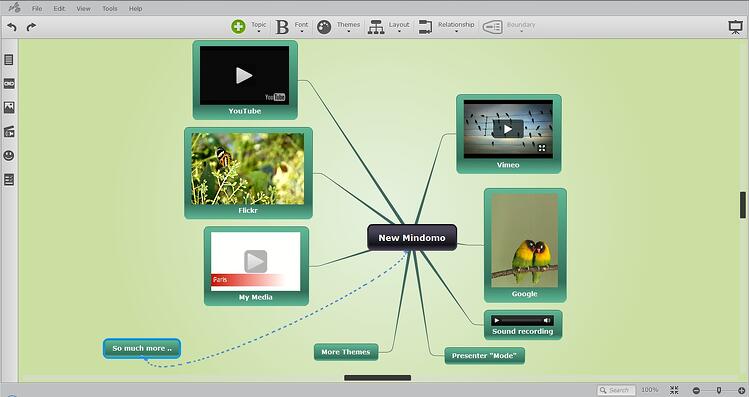Open the task list icon in sidebar

click(x=9, y=180)
